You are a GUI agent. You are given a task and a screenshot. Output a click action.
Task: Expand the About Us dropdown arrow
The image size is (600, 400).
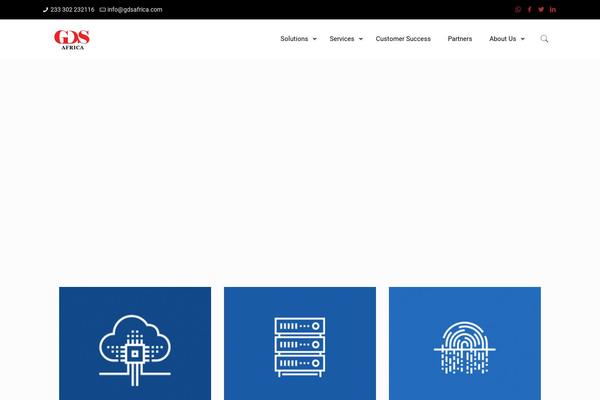[x=522, y=39]
